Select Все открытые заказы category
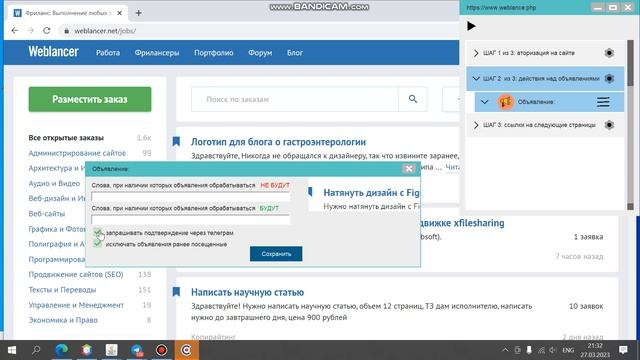The image size is (640, 360). tap(66, 138)
